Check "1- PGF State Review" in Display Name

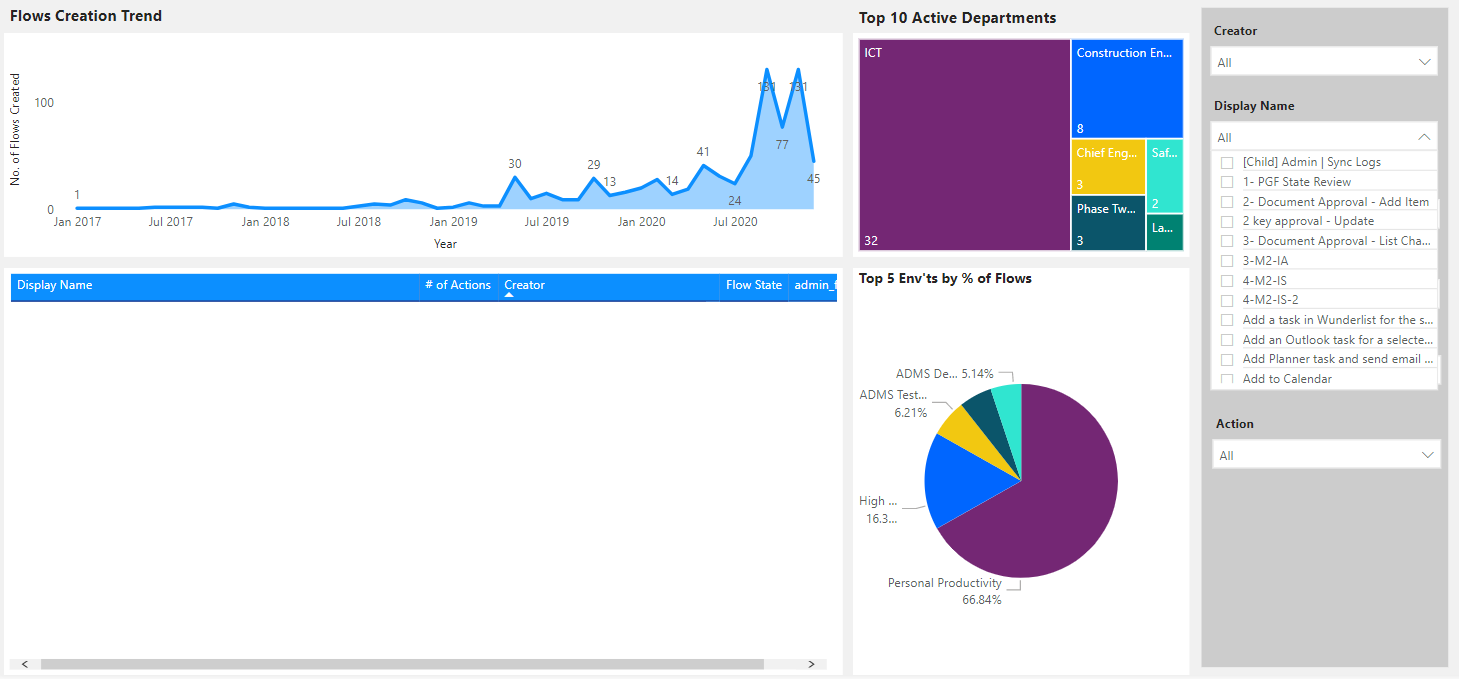(x=1227, y=181)
